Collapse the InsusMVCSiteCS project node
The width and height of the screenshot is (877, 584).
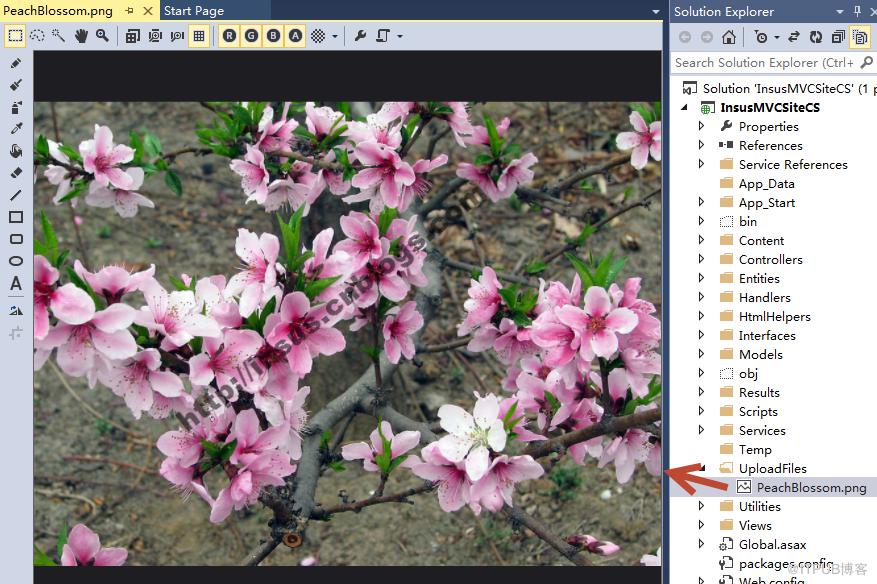point(685,107)
